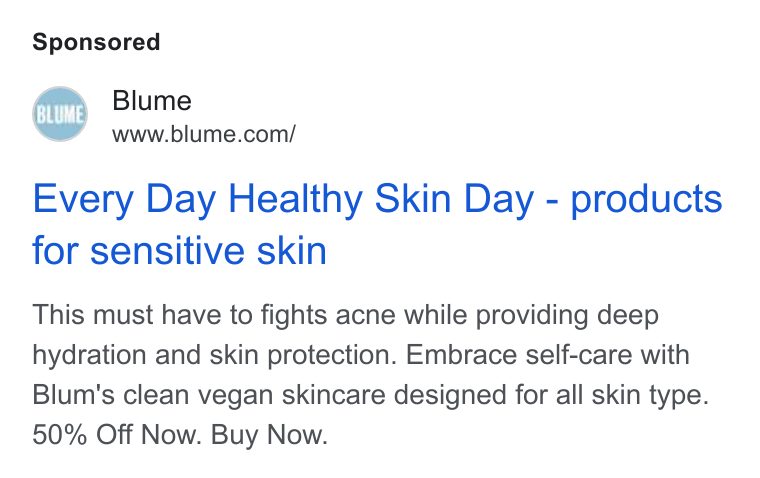
Task: Click the '50% Off Now. Buy Now.' text
Action: click(180, 434)
